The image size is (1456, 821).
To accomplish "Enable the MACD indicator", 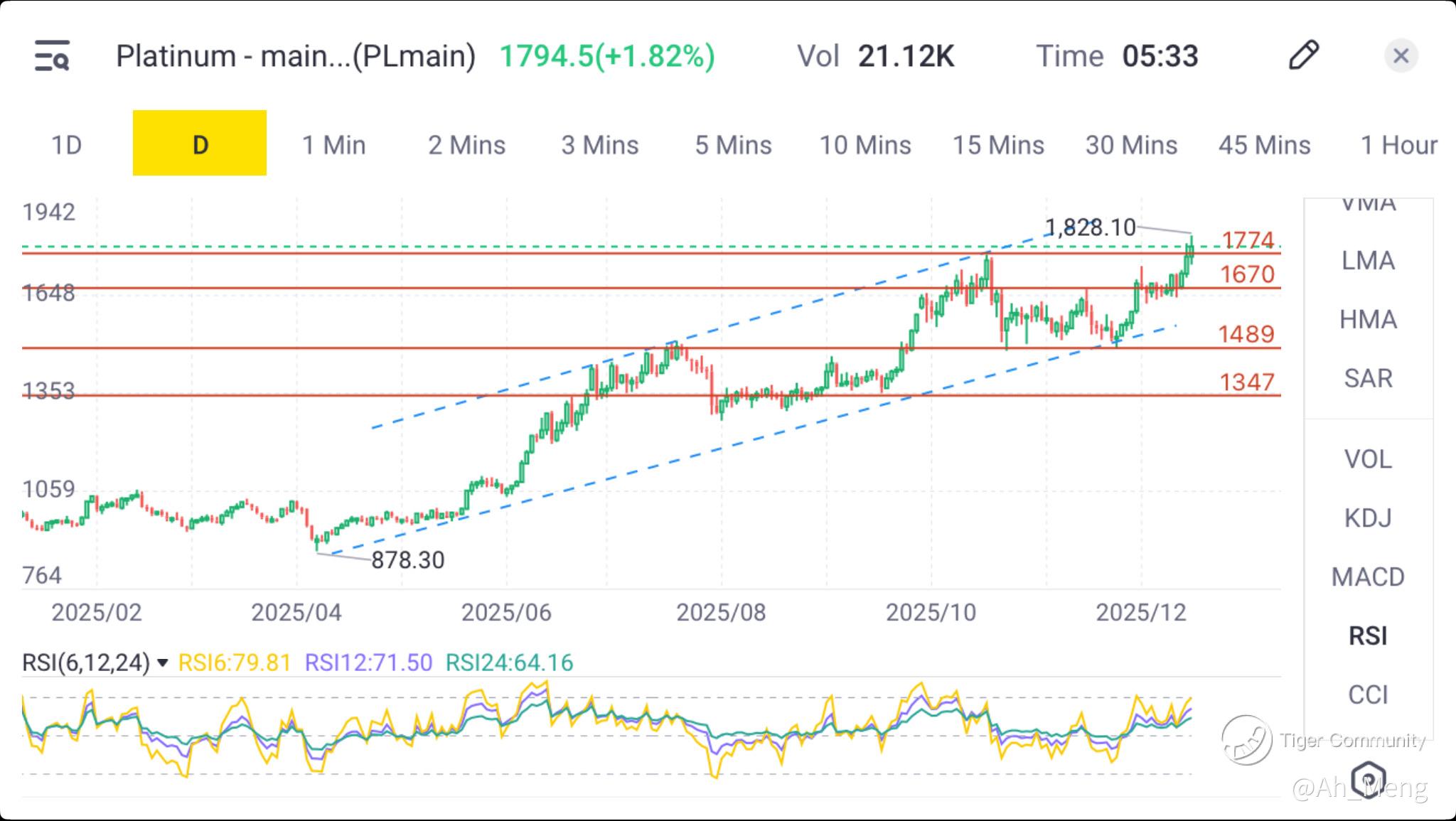I will point(1368,576).
